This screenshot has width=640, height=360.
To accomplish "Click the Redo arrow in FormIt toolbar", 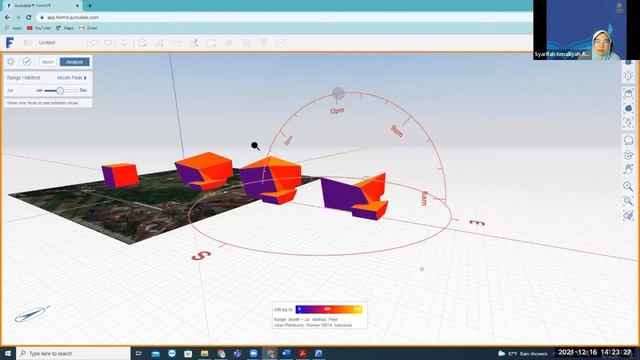I will (x=108, y=42).
